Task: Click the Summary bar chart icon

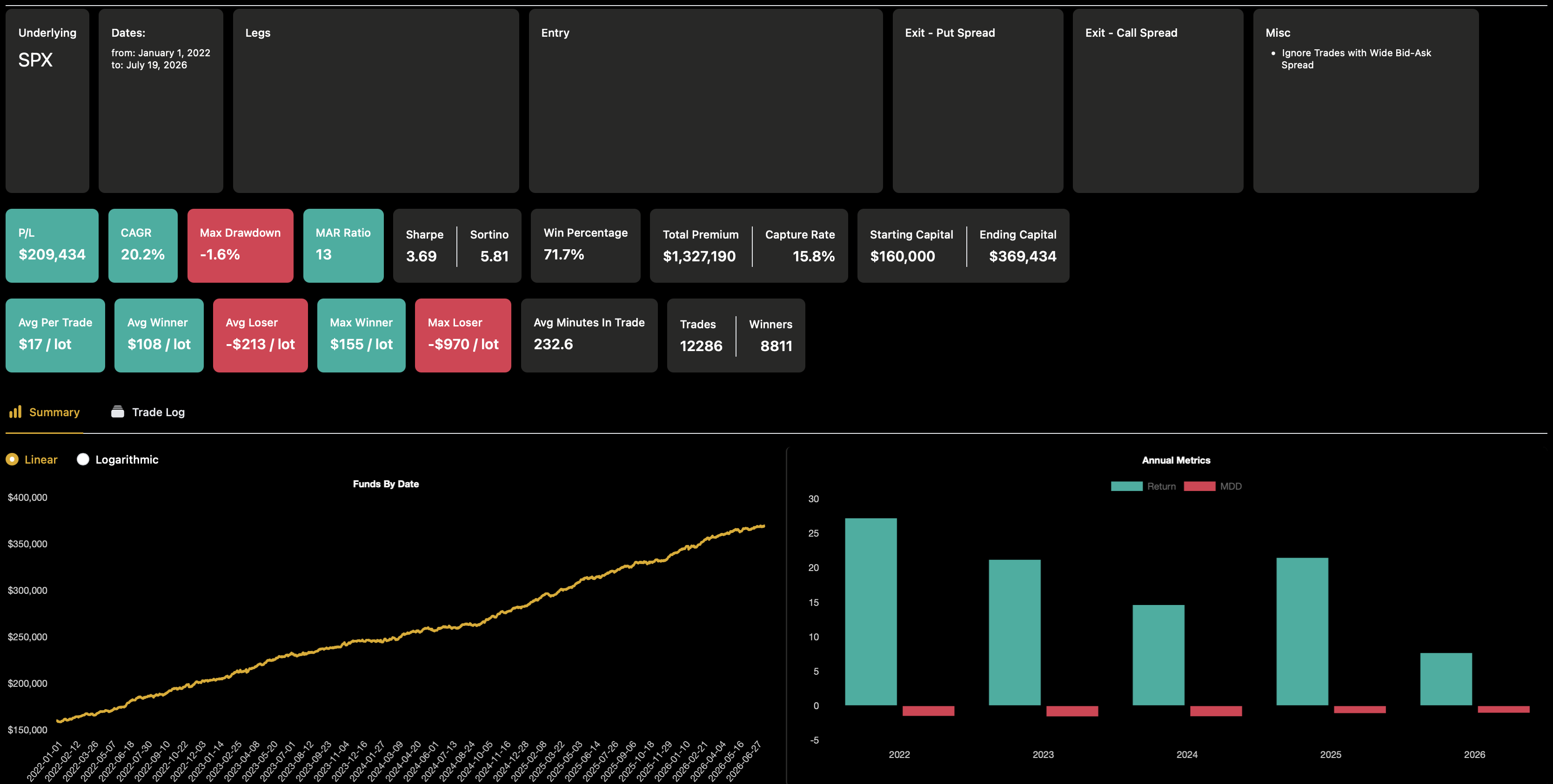Action: click(x=15, y=412)
